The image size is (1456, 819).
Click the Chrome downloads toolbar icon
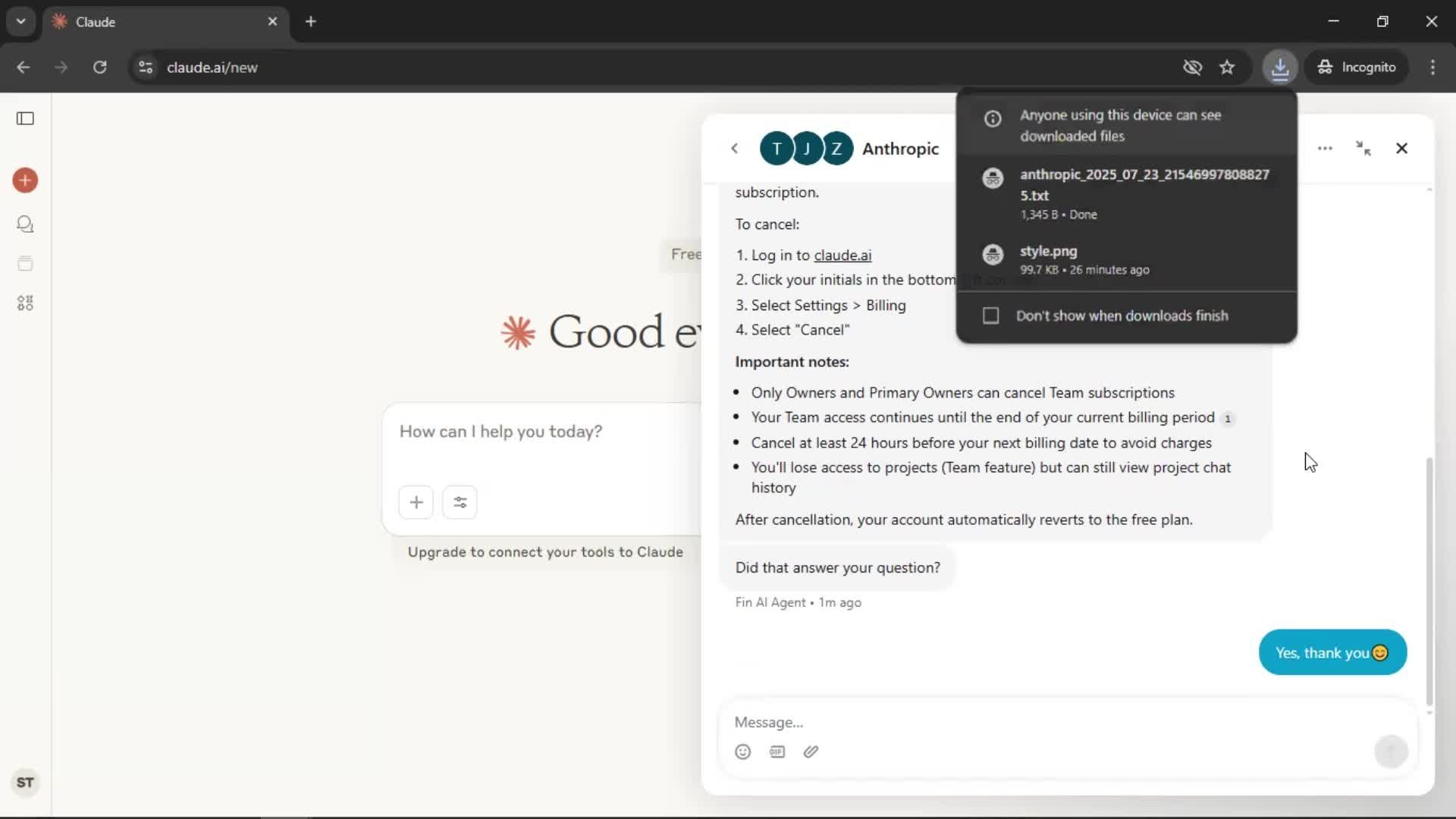(x=1280, y=67)
